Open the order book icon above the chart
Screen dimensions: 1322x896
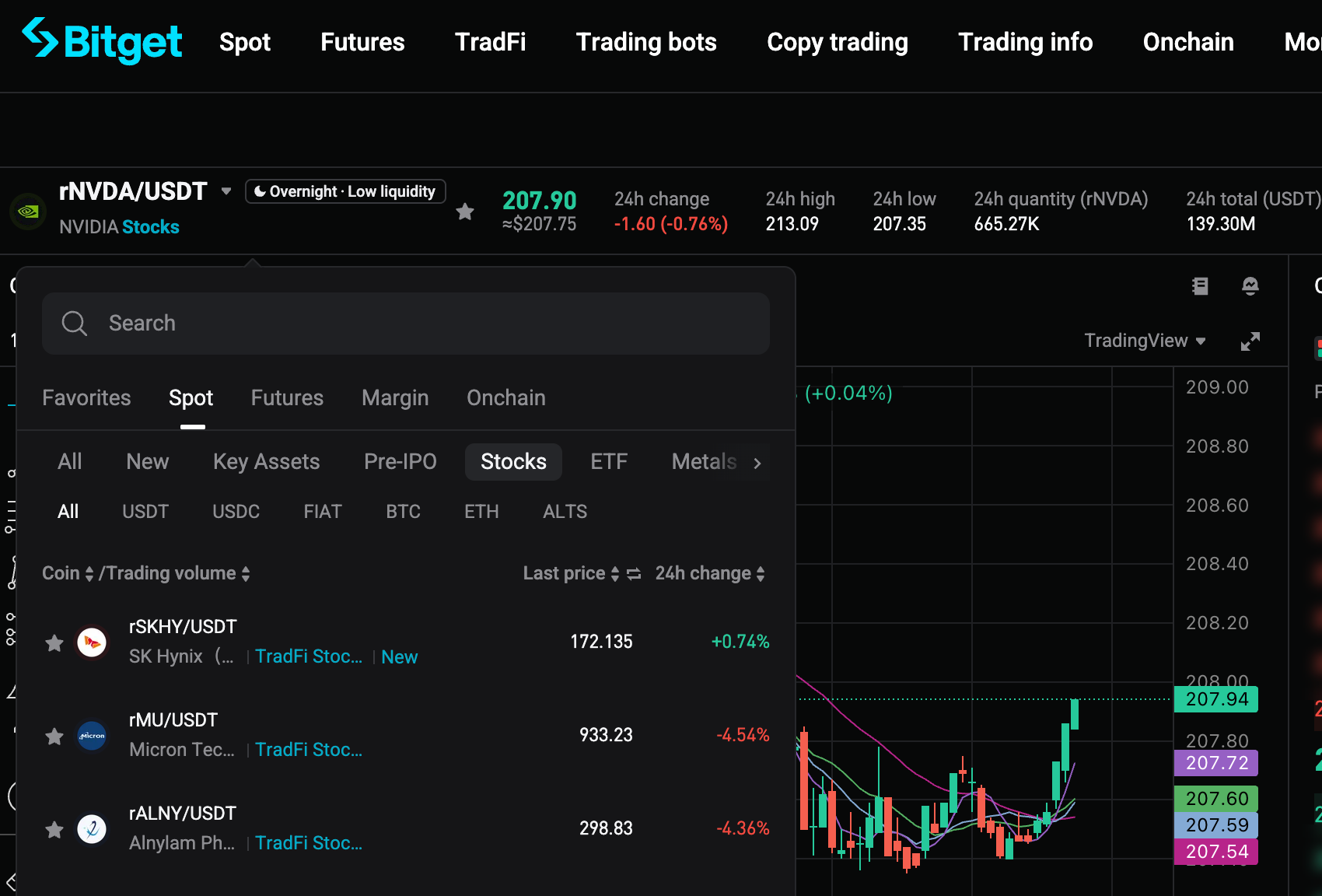click(x=1200, y=286)
